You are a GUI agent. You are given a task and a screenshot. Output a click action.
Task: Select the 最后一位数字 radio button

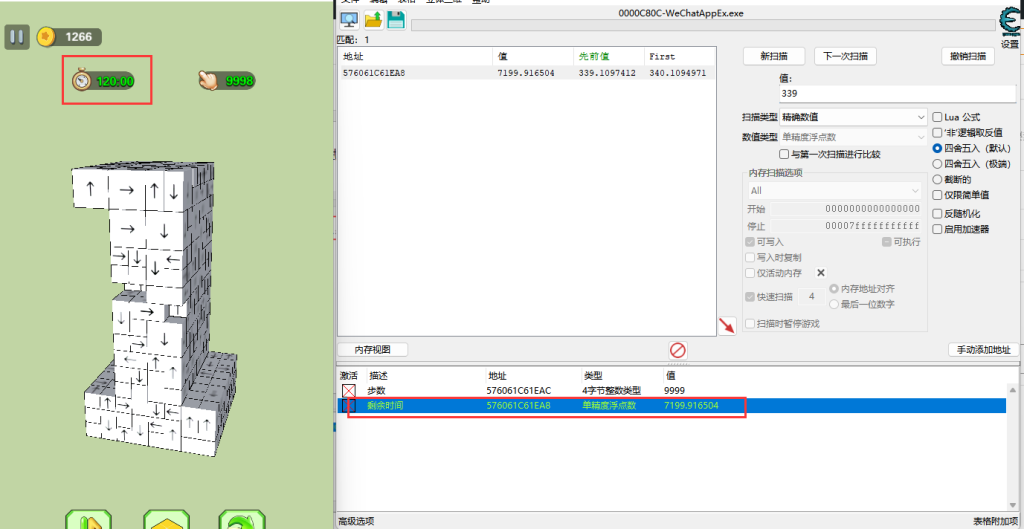[x=834, y=304]
